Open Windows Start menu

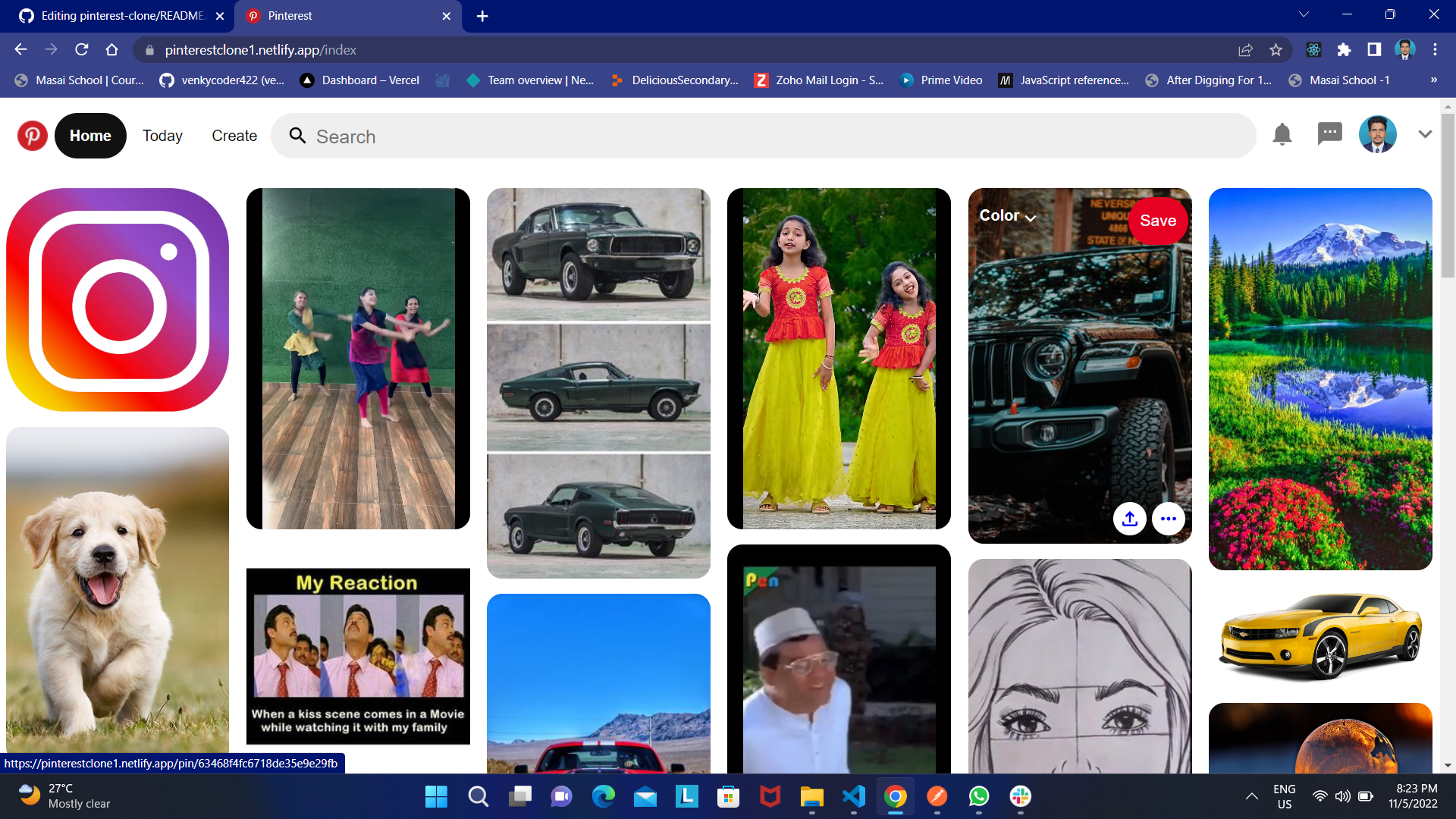436,796
